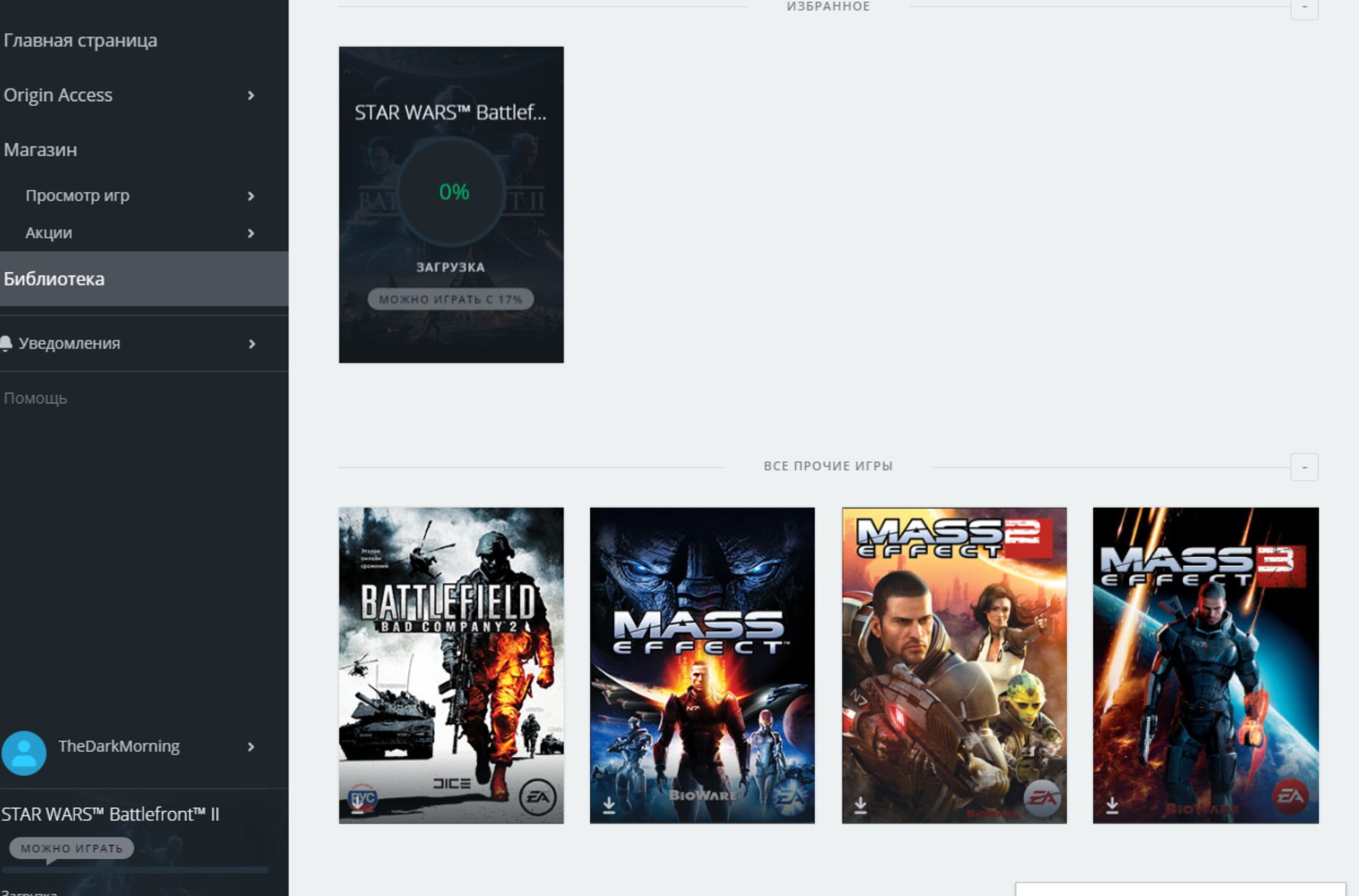The width and height of the screenshot is (1359, 896).
Task: Click the EA logo on the Bad Company 2 cover
Action: (x=537, y=797)
